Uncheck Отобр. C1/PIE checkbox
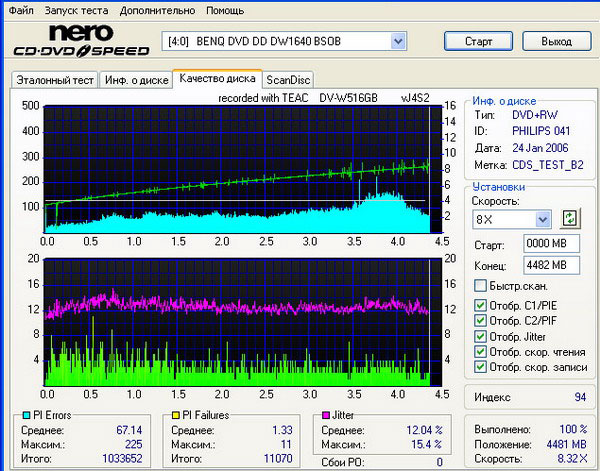This screenshot has width=600, height=471. pos(480,305)
